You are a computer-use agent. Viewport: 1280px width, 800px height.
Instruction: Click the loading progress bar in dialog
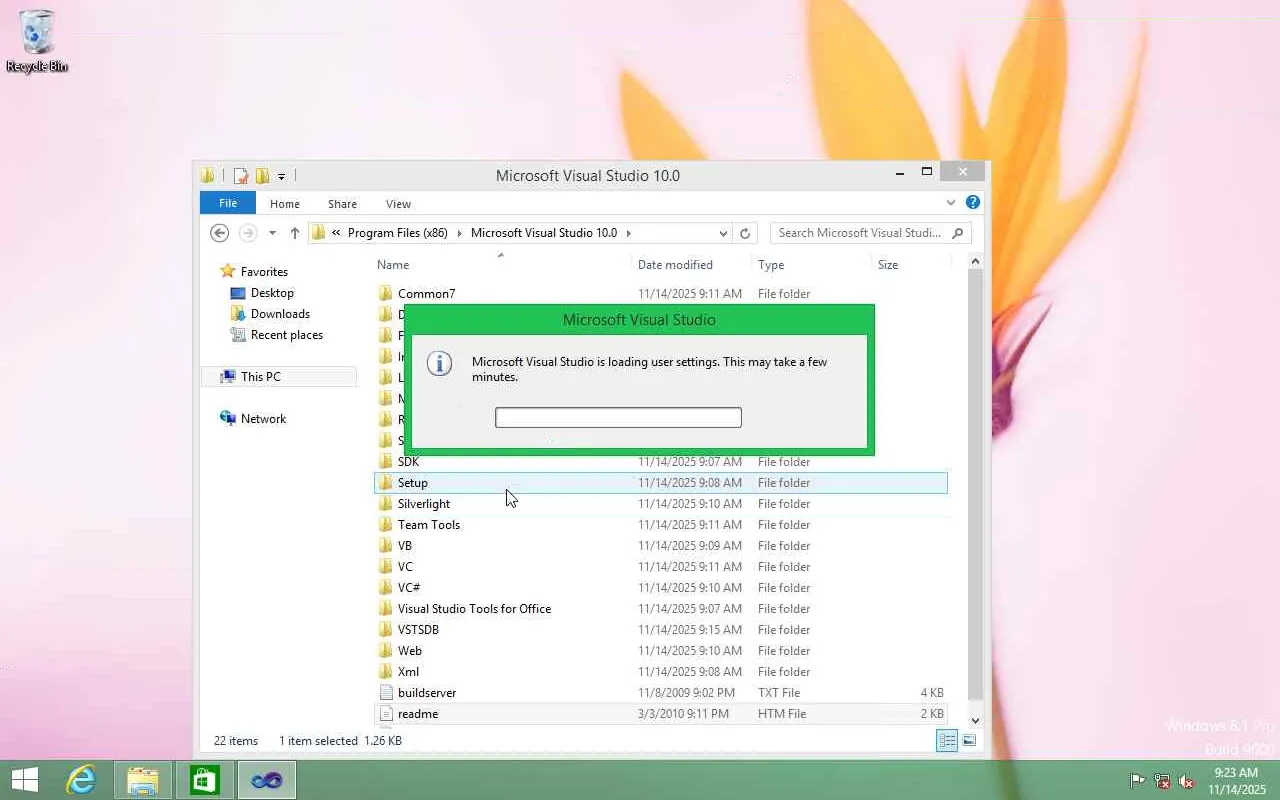(x=618, y=417)
